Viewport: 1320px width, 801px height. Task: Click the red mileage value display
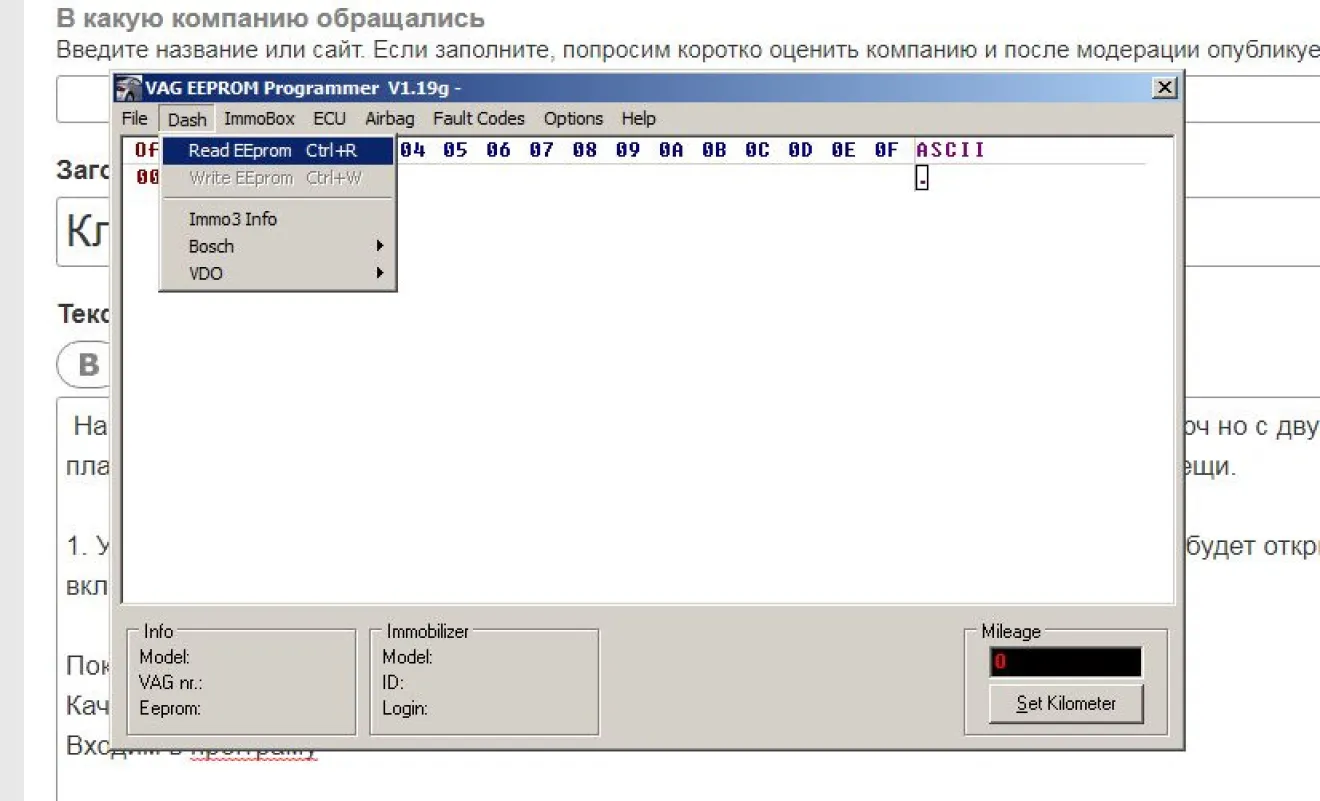1066,662
